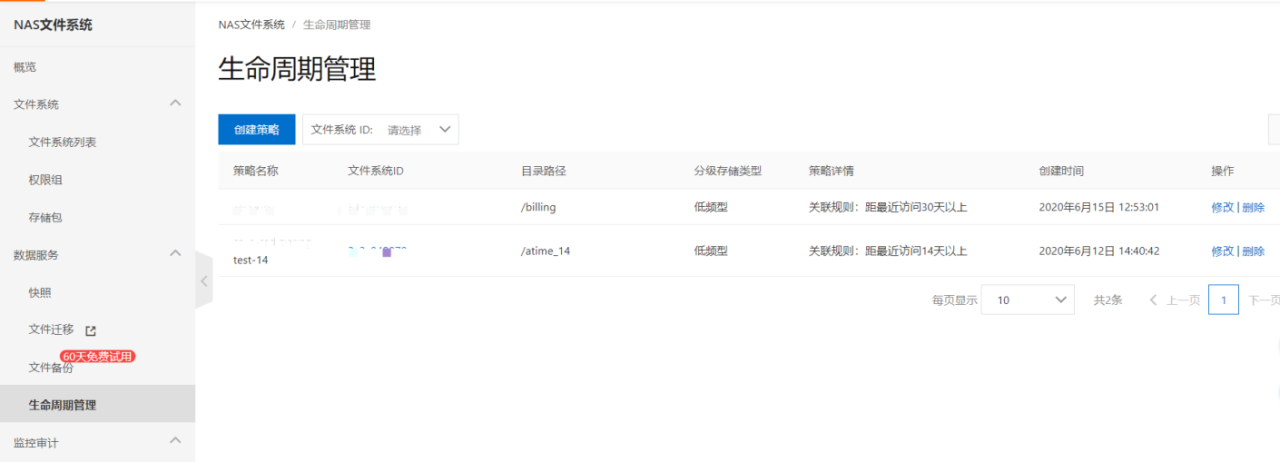
Task: Open 文件系统列表 in the sidebar
Action: coord(63,142)
